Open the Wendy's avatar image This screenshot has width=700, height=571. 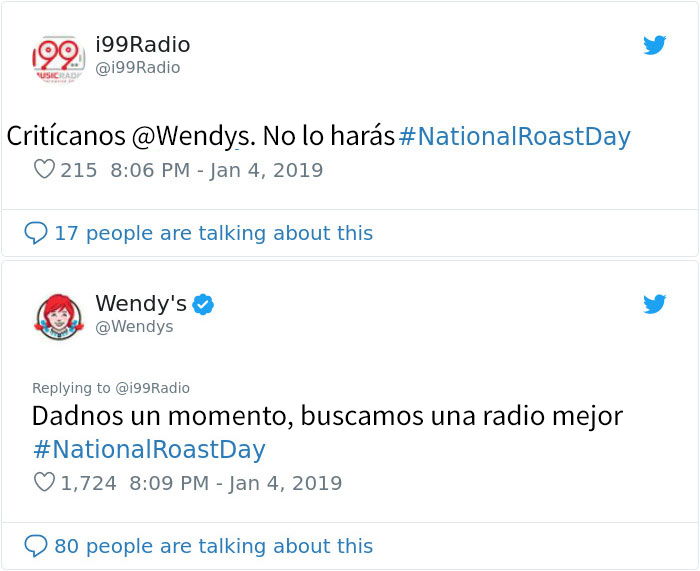[x=59, y=317]
